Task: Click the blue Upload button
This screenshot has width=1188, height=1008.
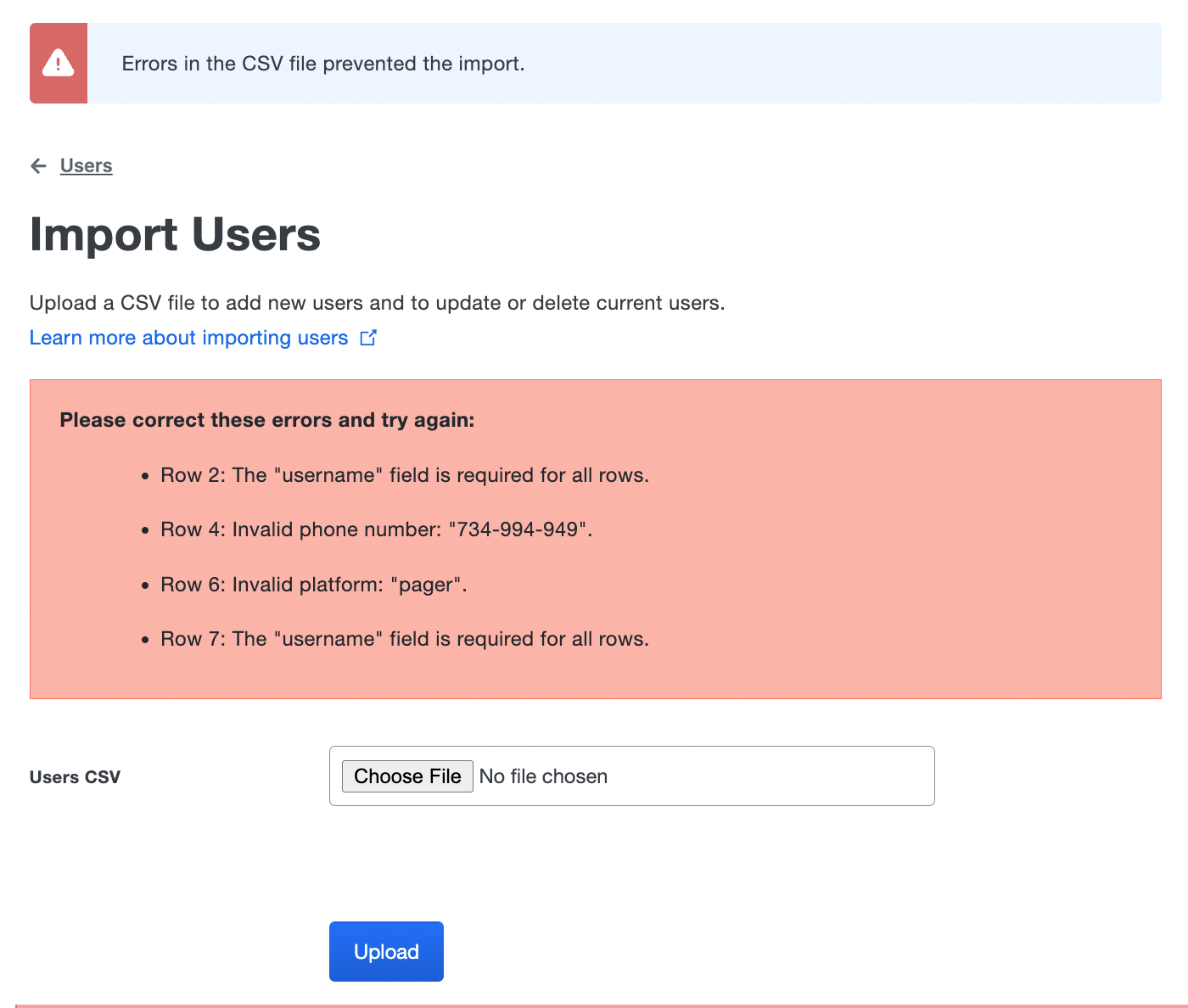Action: (386, 951)
